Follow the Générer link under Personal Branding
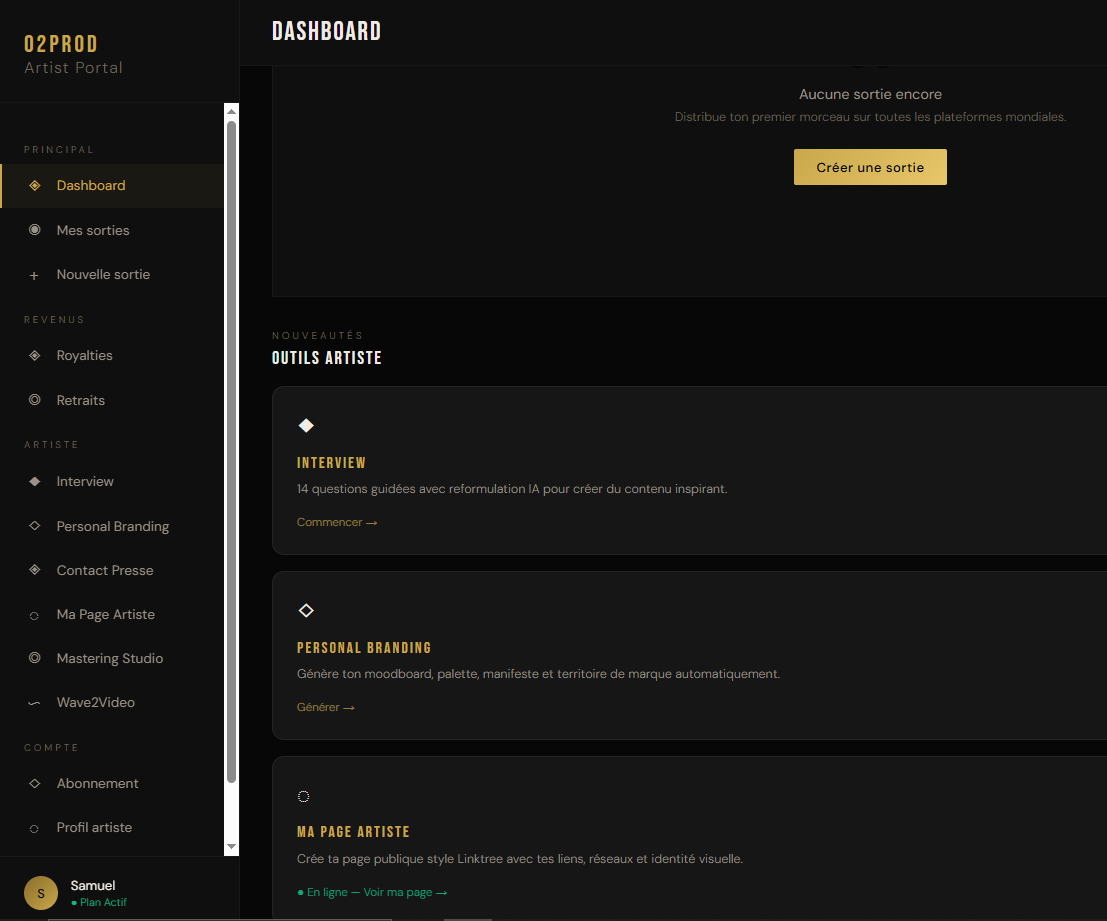The height and width of the screenshot is (921, 1107). 325,707
